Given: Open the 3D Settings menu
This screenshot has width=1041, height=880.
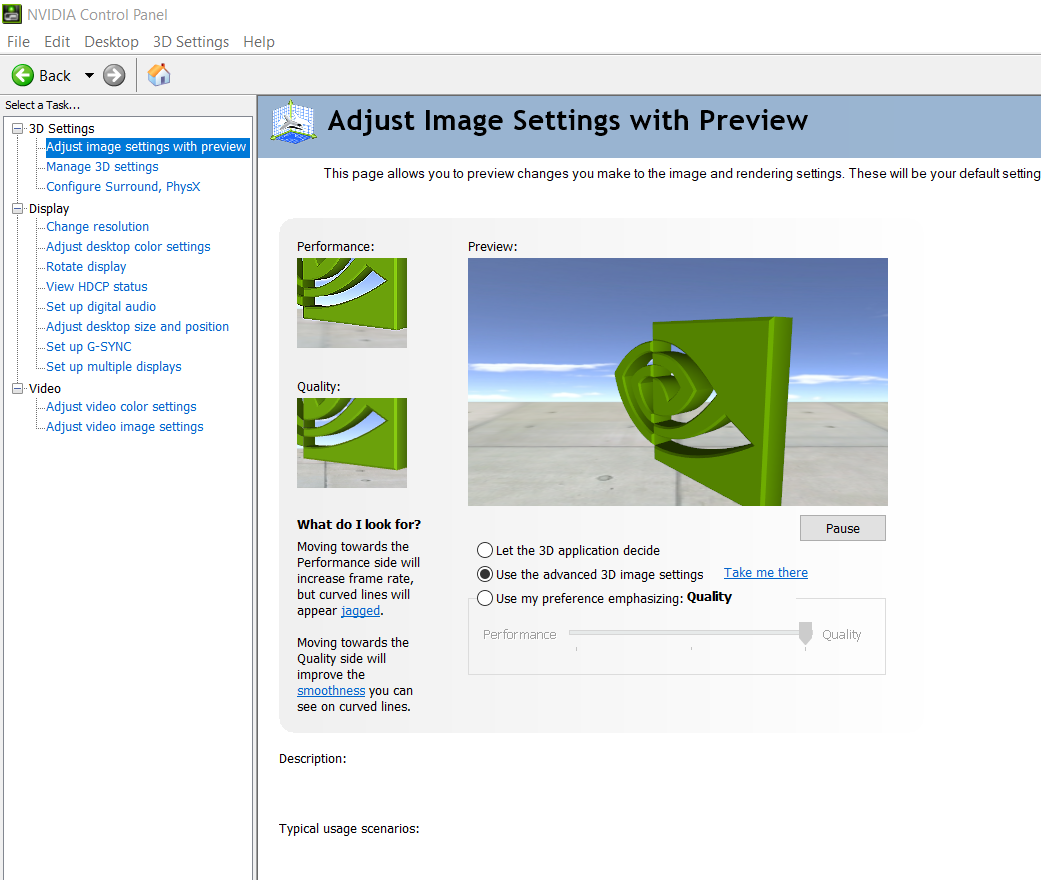Looking at the screenshot, I should point(191,42).
